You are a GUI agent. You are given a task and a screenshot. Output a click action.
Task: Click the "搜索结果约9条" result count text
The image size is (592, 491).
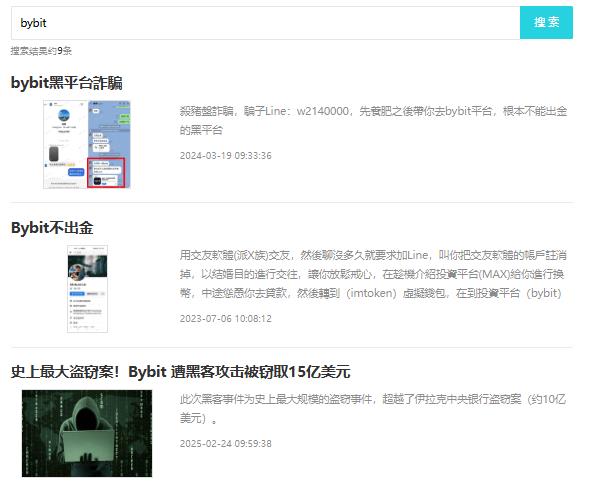(x=41, y=51)
